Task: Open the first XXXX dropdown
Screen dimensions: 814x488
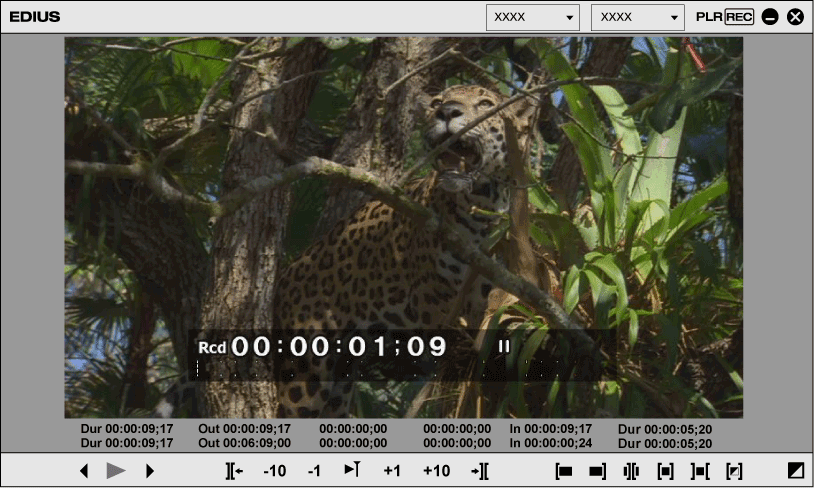Action: 533,17
